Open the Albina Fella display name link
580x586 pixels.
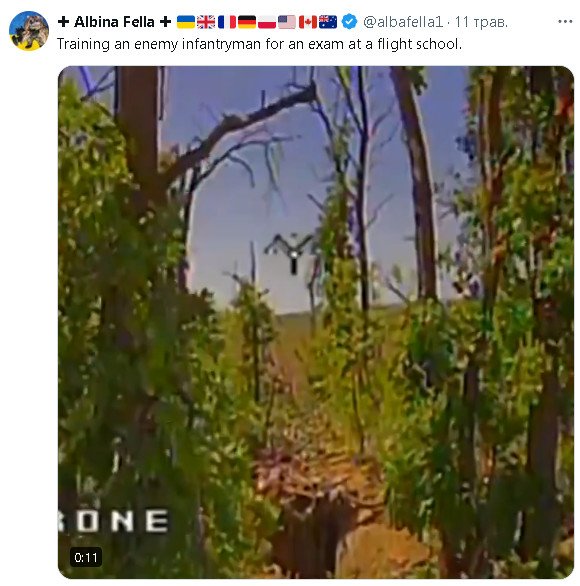coord(114,22)
